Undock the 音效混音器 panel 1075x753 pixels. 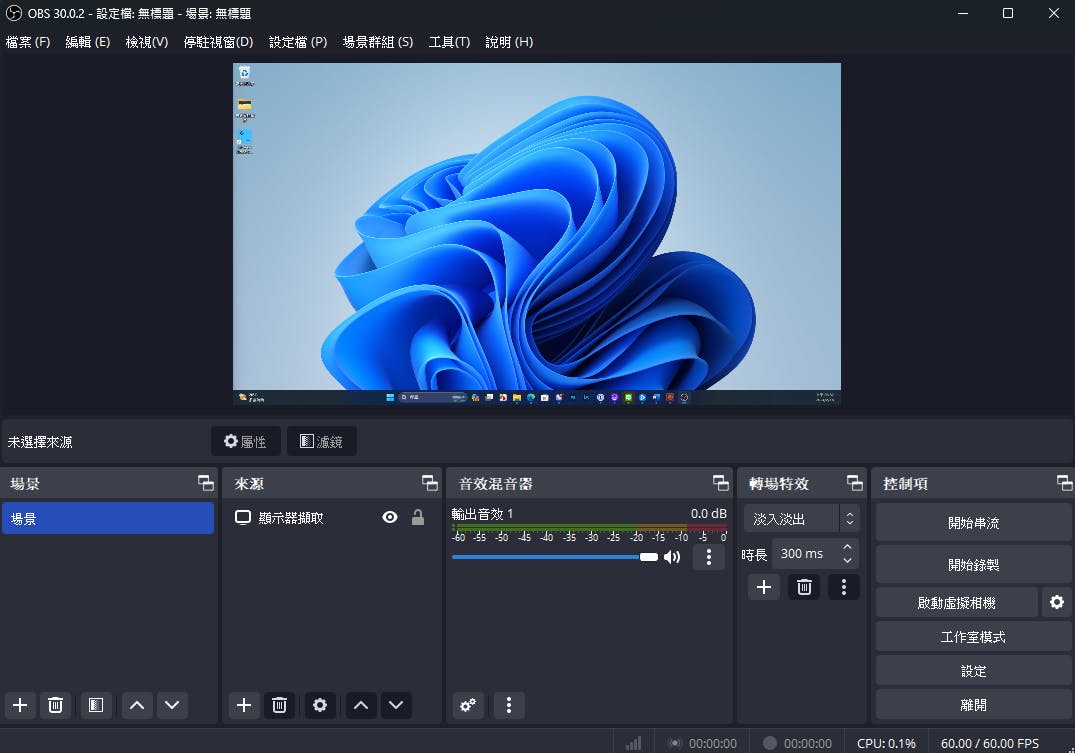[x=720, y=483]
